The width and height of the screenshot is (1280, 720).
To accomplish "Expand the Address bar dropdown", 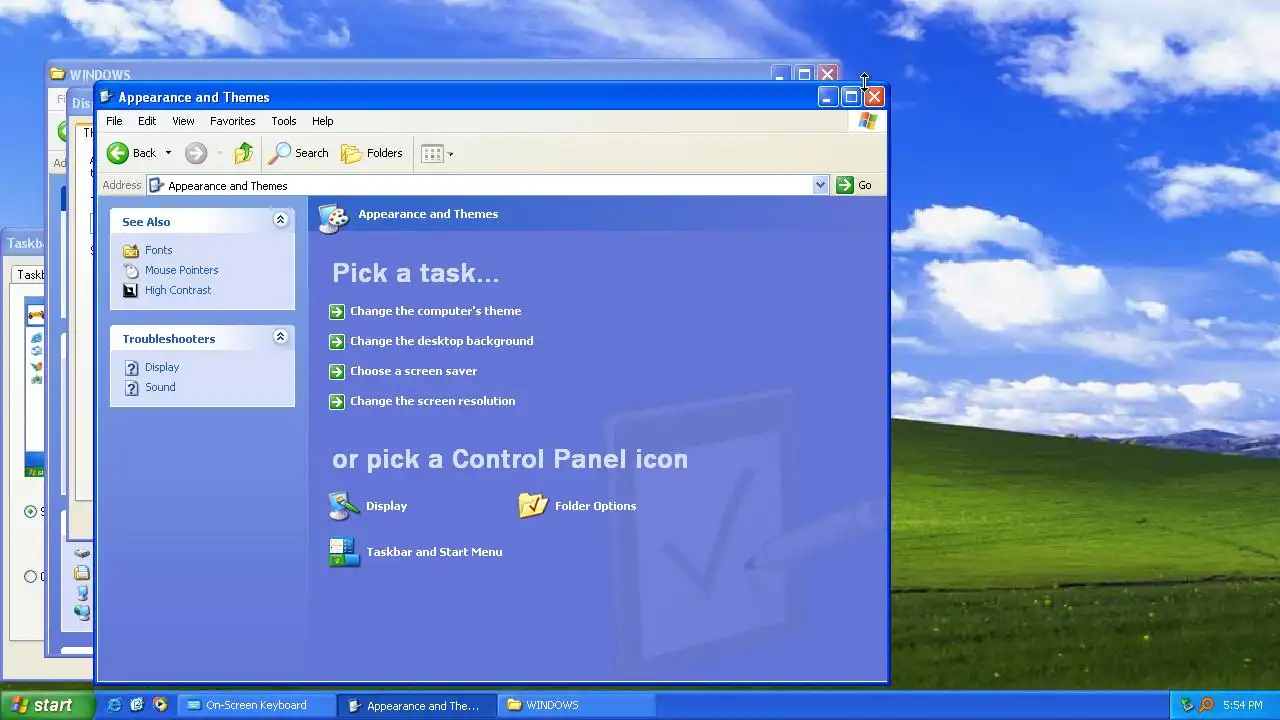I will coord(820,185).
